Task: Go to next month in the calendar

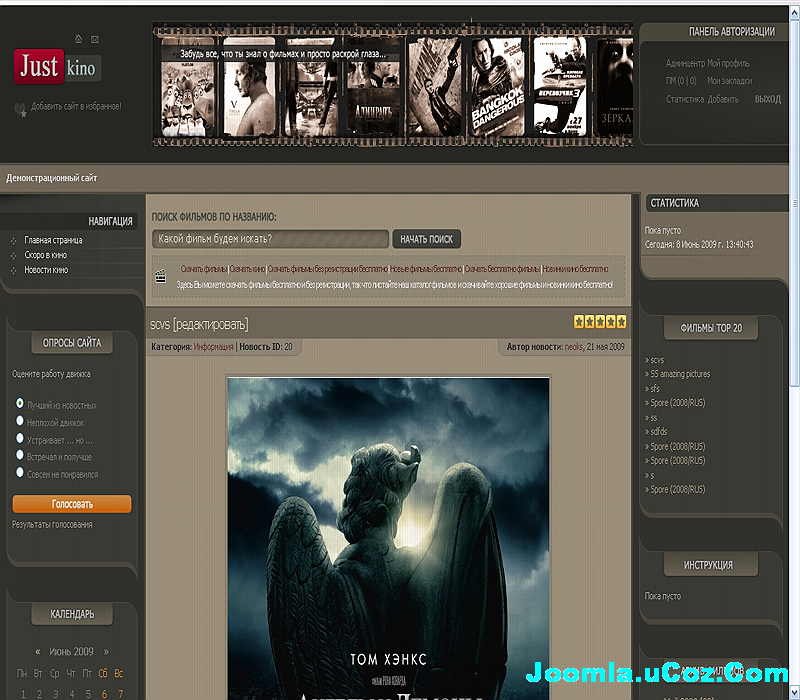Action: click(x=106, y=652)
